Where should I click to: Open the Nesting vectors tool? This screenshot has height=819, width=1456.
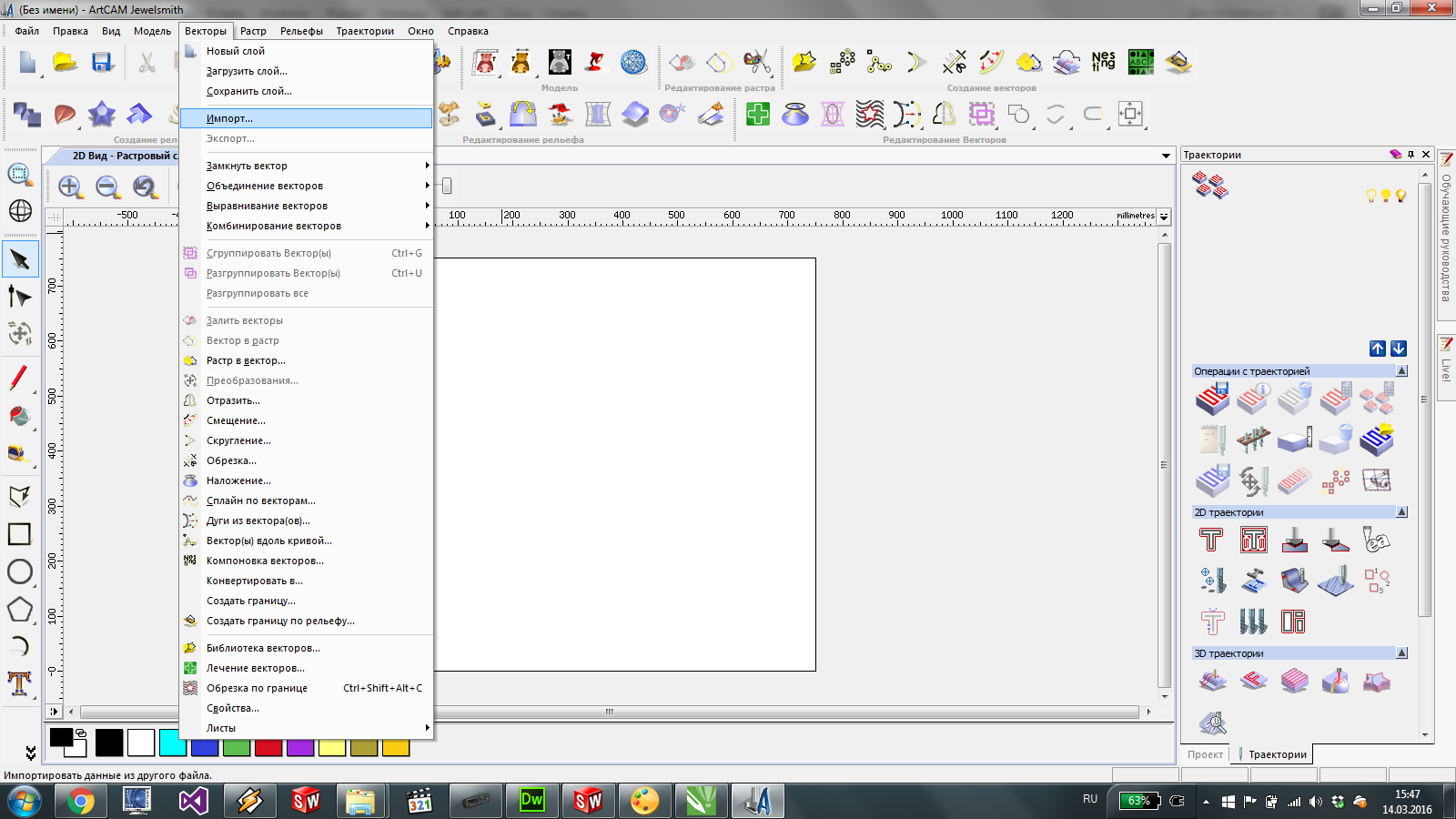(1104, 62)
